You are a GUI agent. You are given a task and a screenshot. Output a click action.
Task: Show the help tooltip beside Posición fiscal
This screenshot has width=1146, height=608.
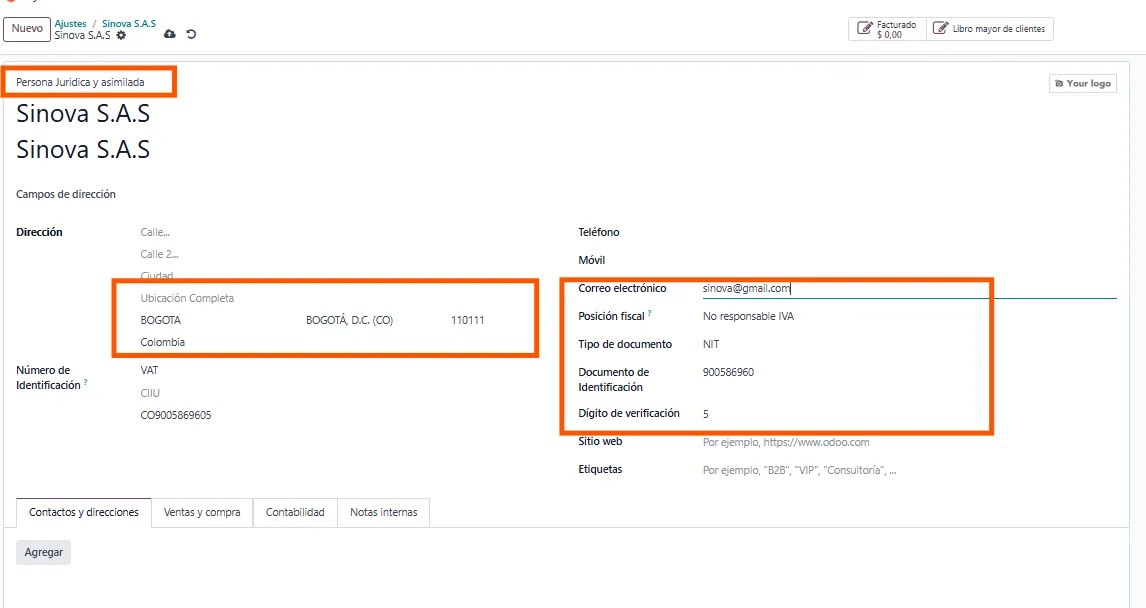point(650,313)
